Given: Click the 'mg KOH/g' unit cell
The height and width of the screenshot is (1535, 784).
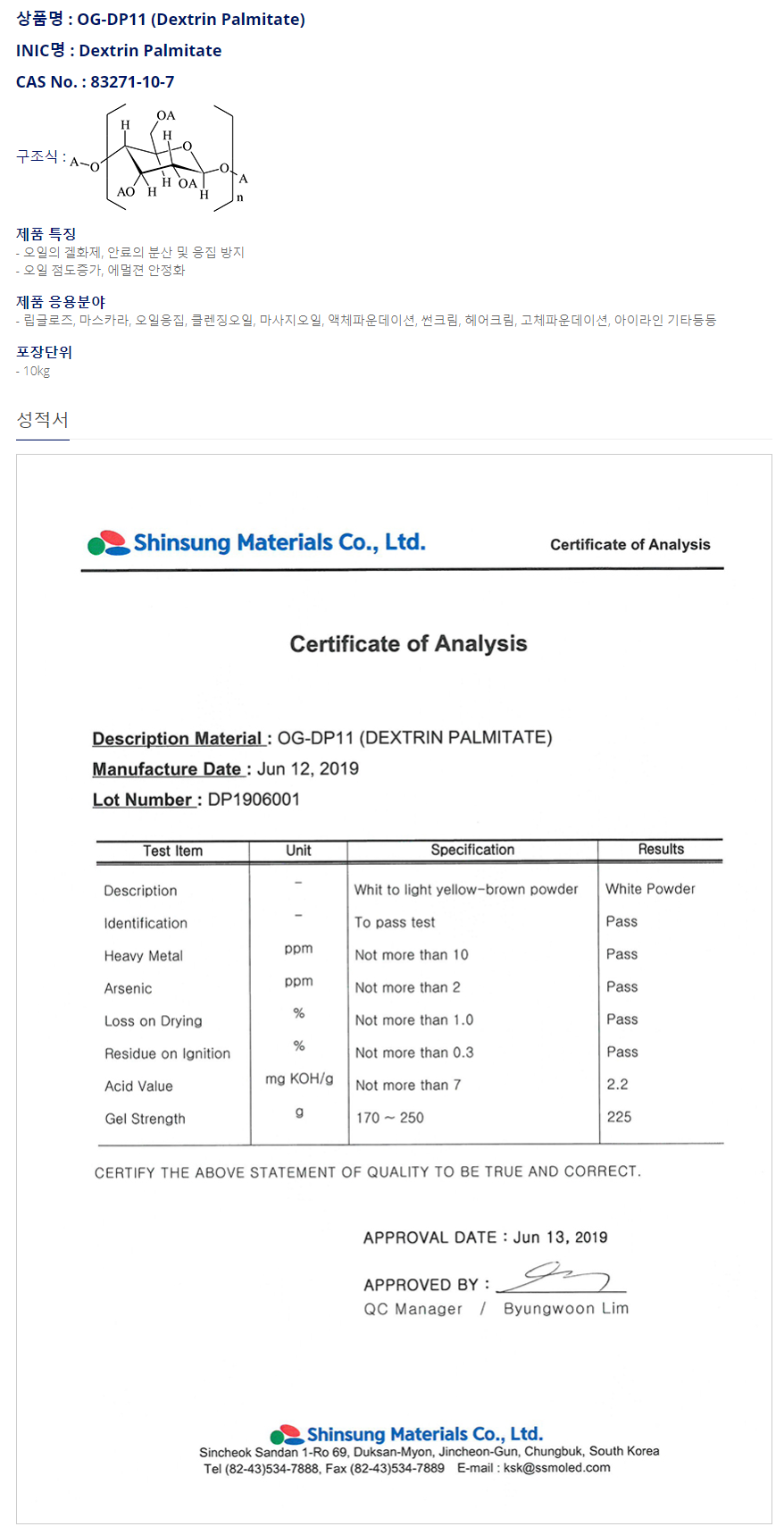Looking at the screenshot, I should (299, 1079).
